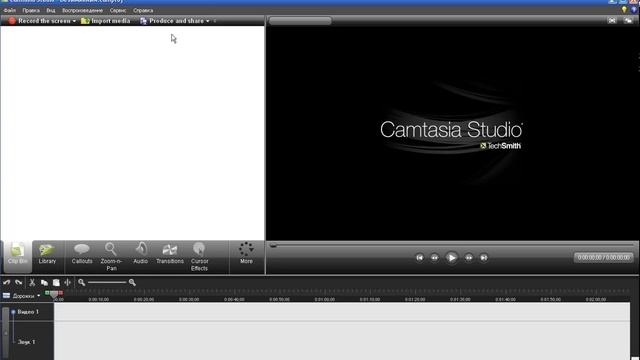Click Import media button
Viewport: 640px width, 360px height.
pyautogui.click(x=106, y=21)
